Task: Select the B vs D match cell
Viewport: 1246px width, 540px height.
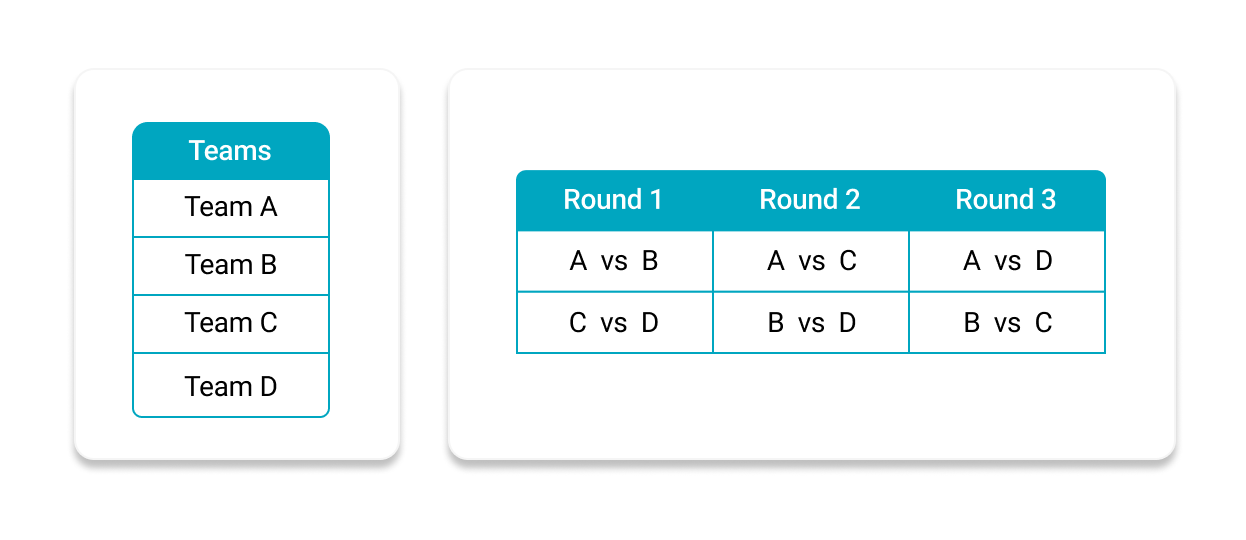Action: tap(810, 323)
